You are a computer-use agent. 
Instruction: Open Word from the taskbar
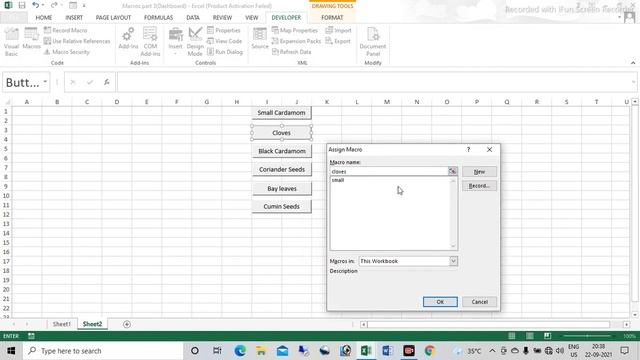[x=387, y=351]
